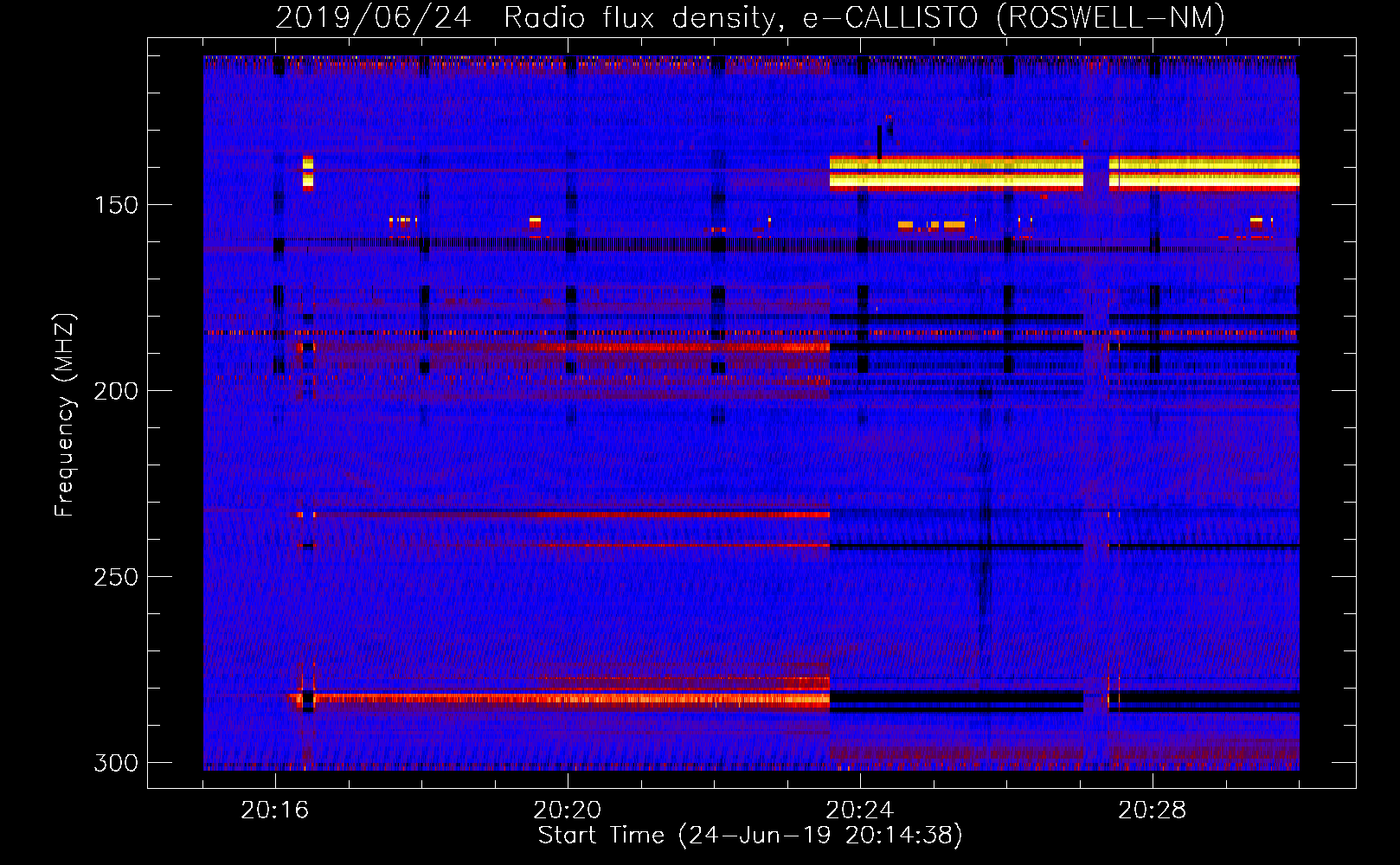Click the 20:20 time tick label
Viewport: 1400px width, 865px height.
(x=568, y=811)
